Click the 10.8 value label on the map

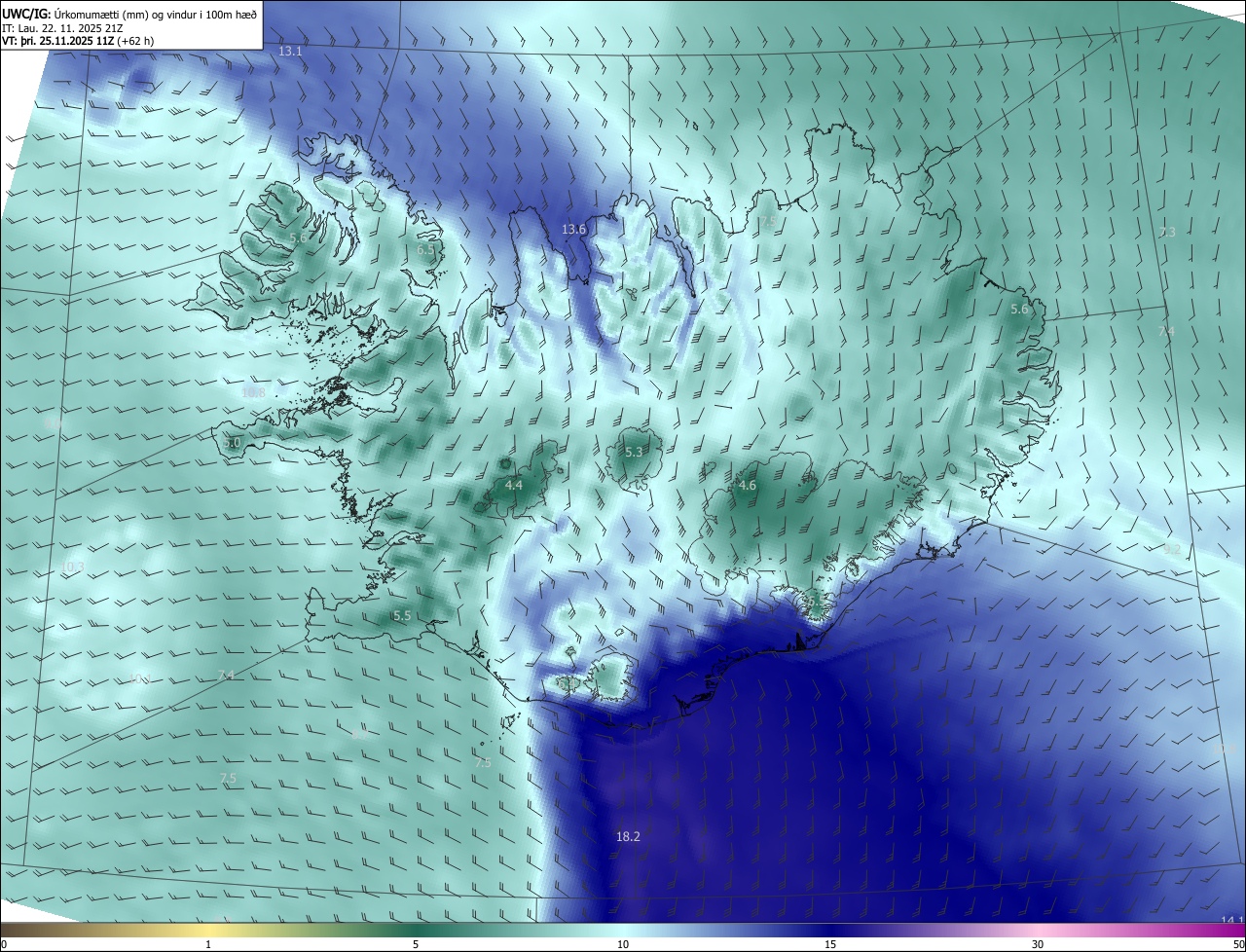(x=253, y=392)
